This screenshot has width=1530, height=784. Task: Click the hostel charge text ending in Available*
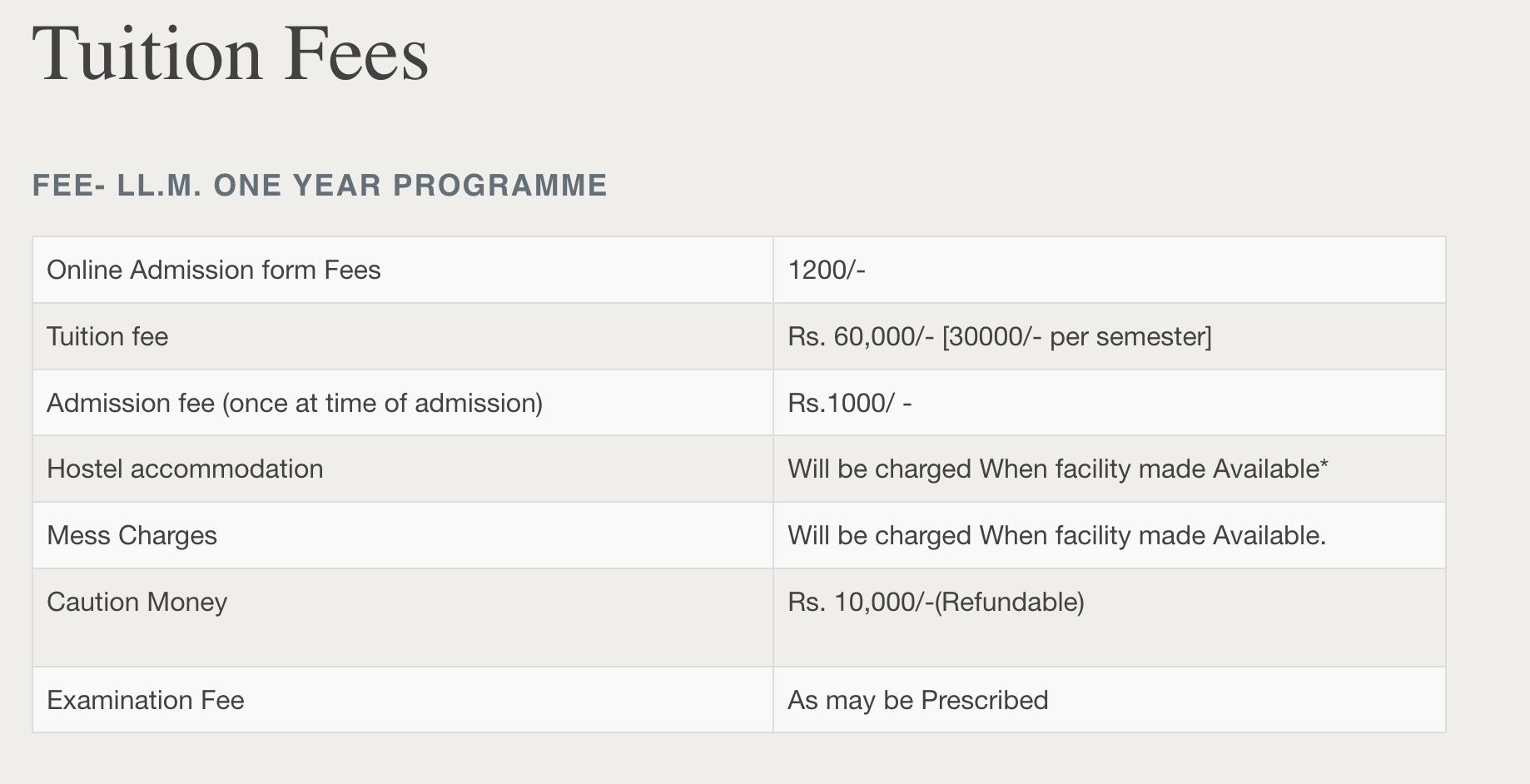[1057, 469]
